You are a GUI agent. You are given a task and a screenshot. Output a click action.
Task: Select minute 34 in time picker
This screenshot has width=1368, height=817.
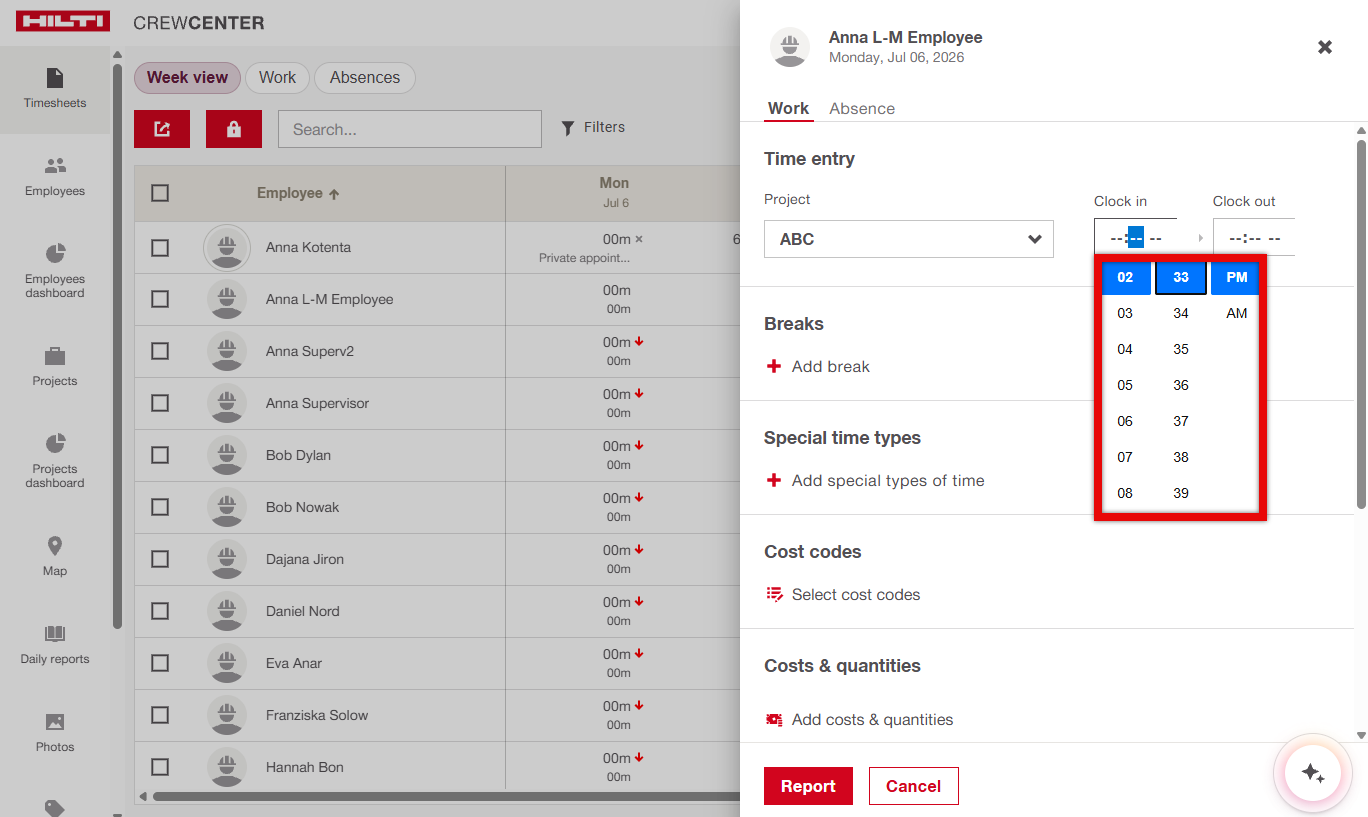[x=1181, y=313]
